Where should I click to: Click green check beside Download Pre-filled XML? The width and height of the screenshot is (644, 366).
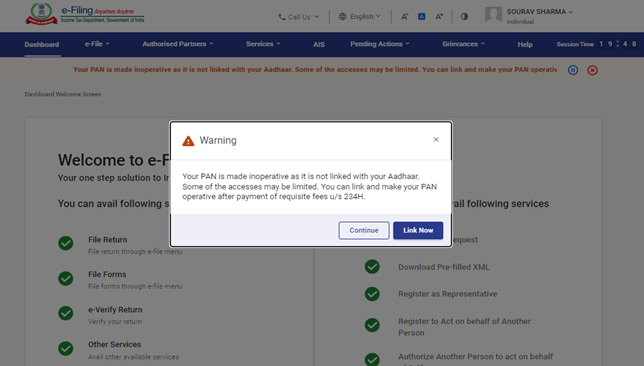click(372, 267)
